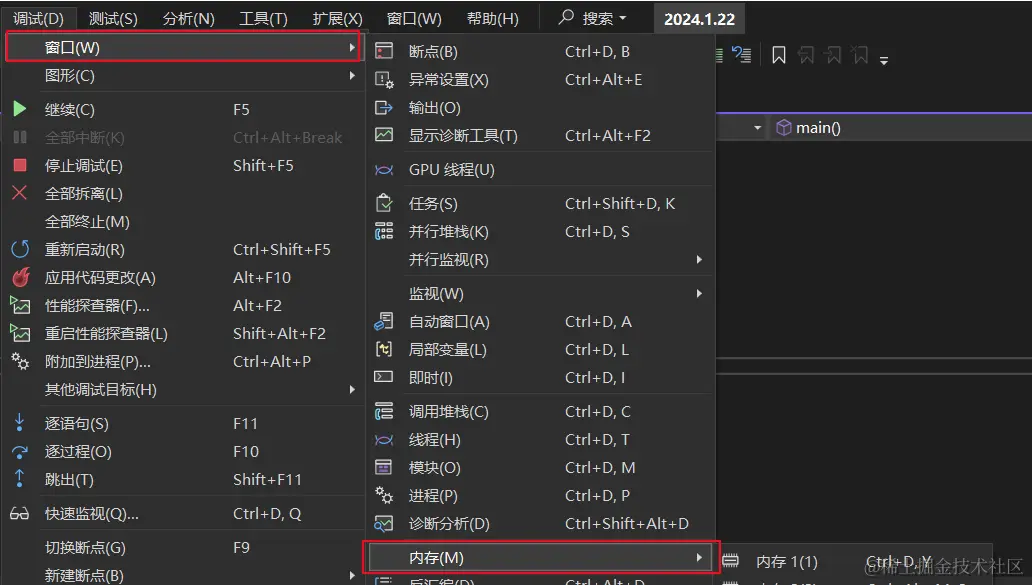The width and height of the screenshot is (1032, 585).
Task: Click the Attach to Process gear icon
Action: tap(20, 361)
